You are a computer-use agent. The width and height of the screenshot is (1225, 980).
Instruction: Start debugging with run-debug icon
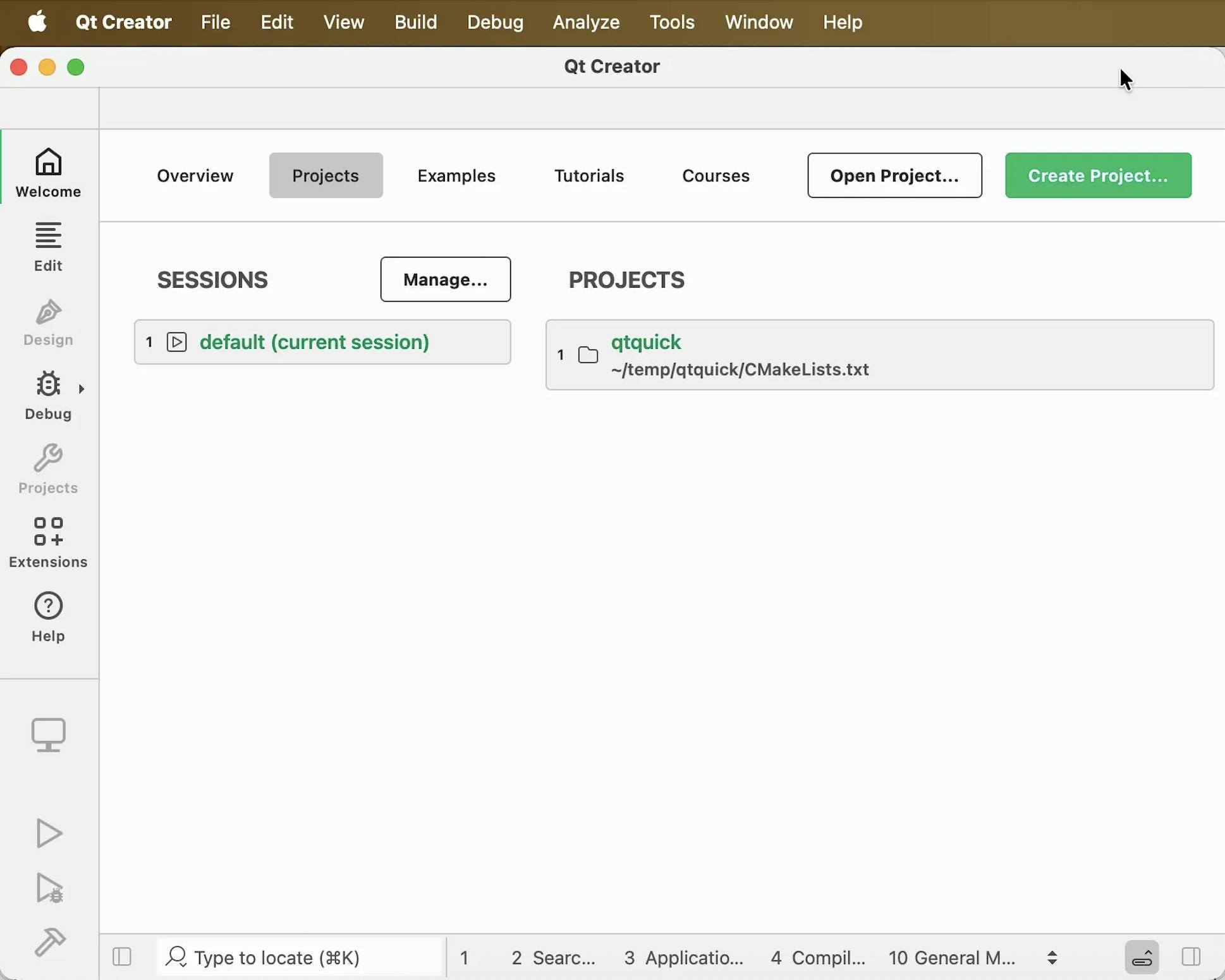tap(50, 888)
